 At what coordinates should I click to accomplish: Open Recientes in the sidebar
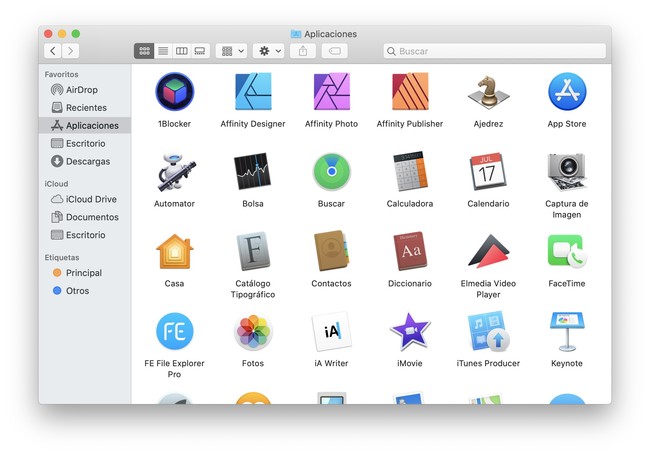pyautogui.click(x=85, y=108)
